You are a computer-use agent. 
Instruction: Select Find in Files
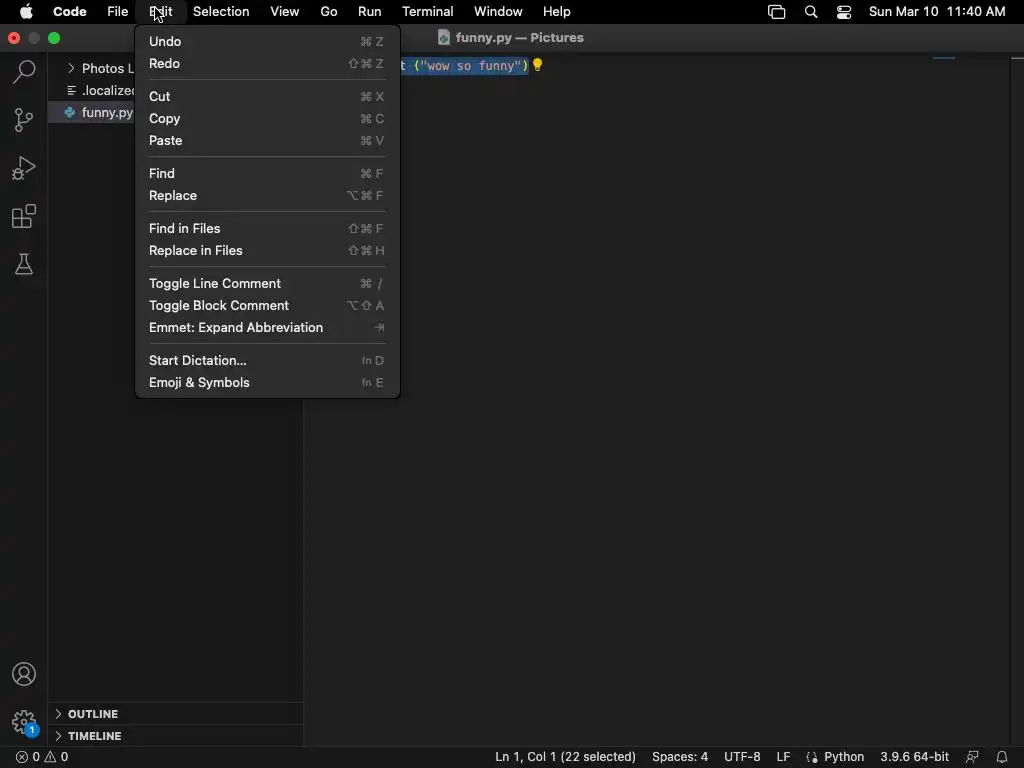[x=267, y=228]
